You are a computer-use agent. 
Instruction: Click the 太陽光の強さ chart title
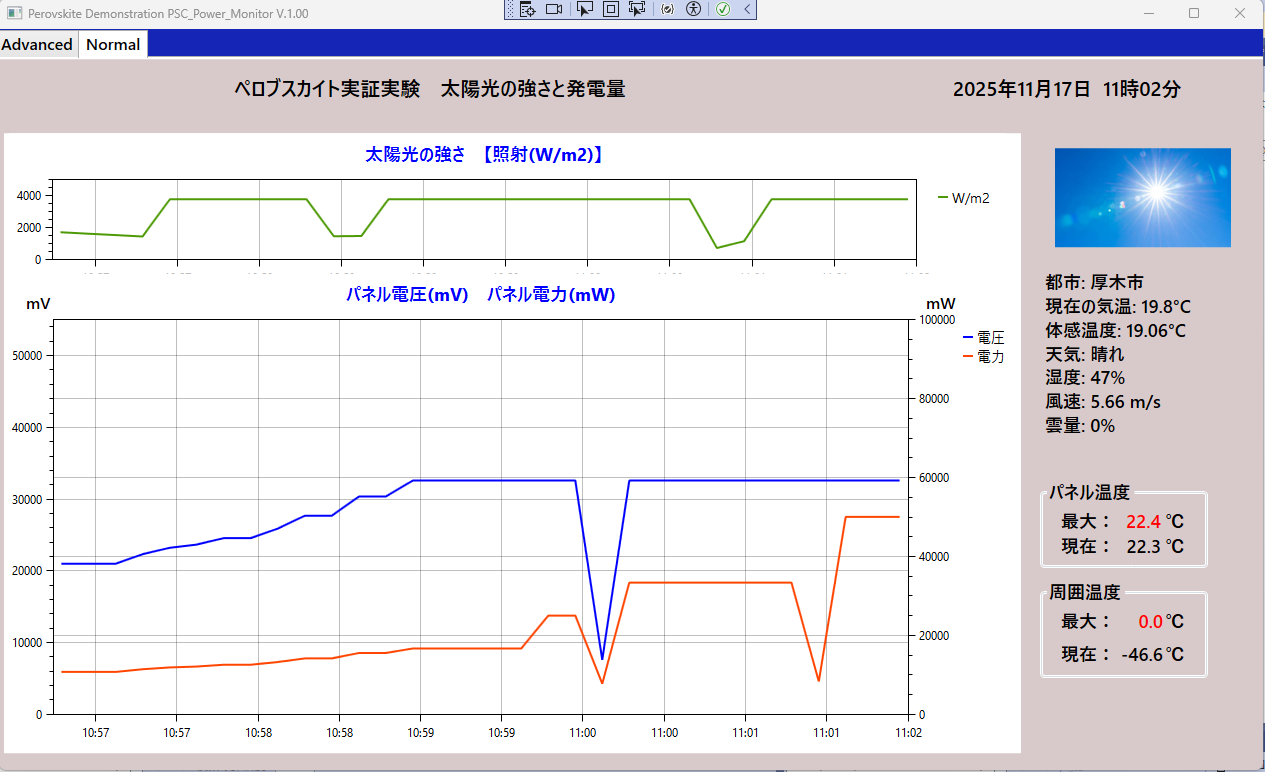pyautogui.click(x=484, y=155)
